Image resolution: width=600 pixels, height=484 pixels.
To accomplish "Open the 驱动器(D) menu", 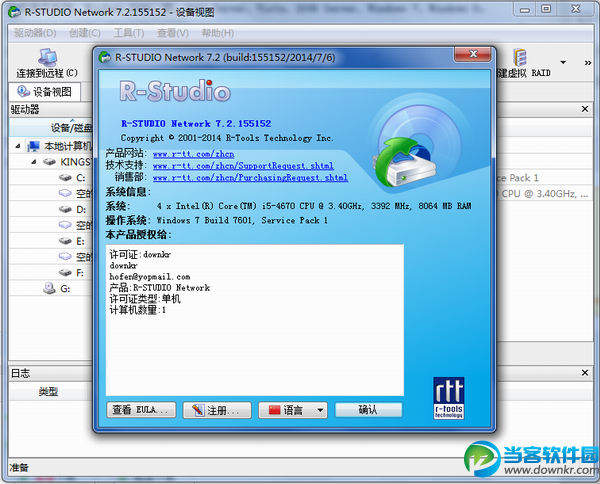I will click(35, 33).
